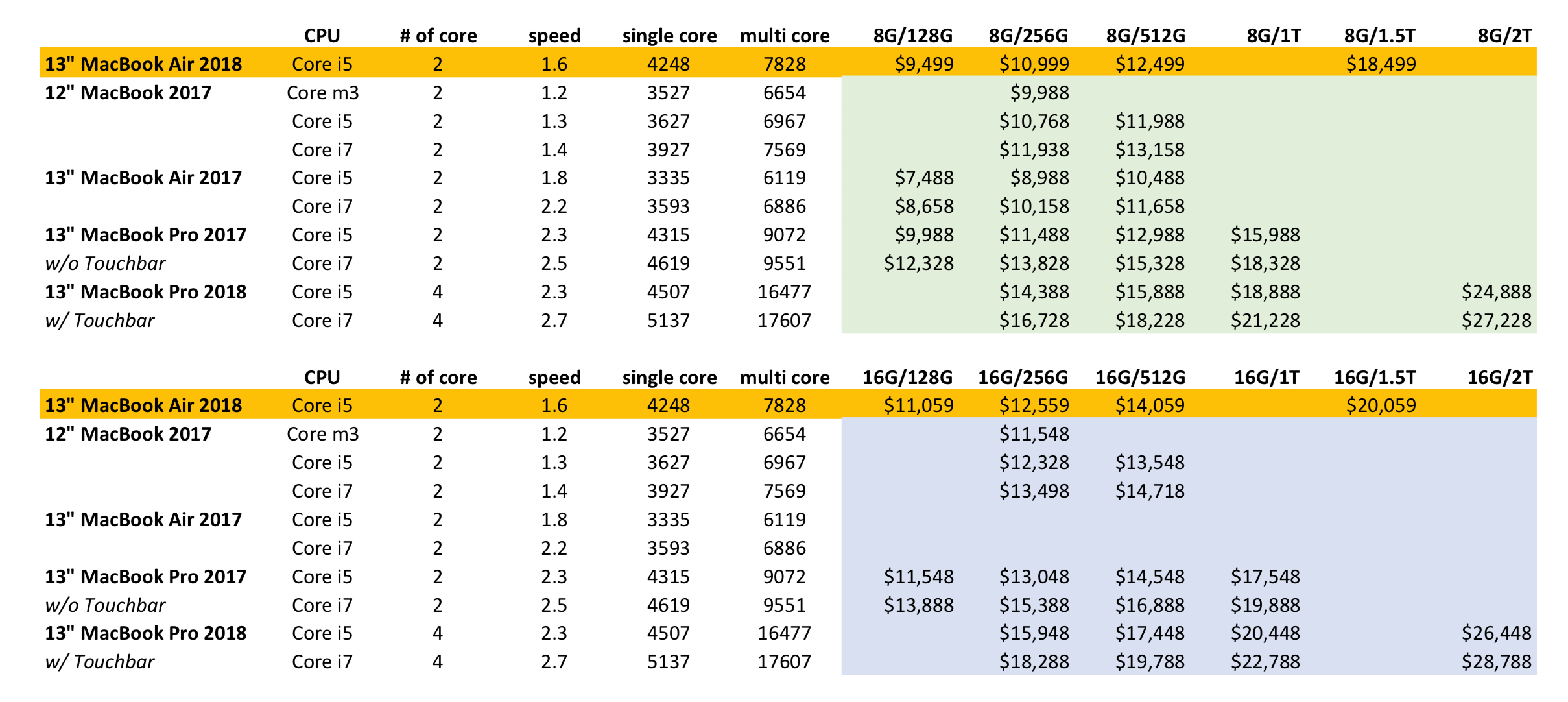Select the $13,888 price cell
The width and height of the screenshot is (1568, 702).
919,605
